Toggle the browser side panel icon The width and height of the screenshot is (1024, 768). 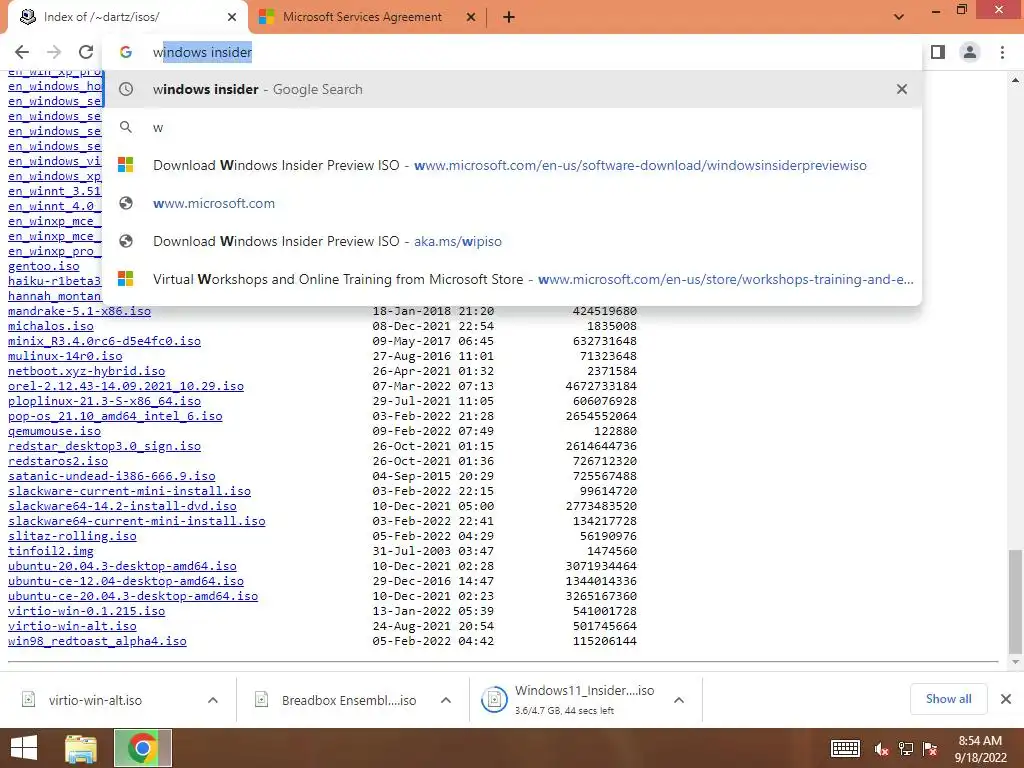tap(938, 52)
